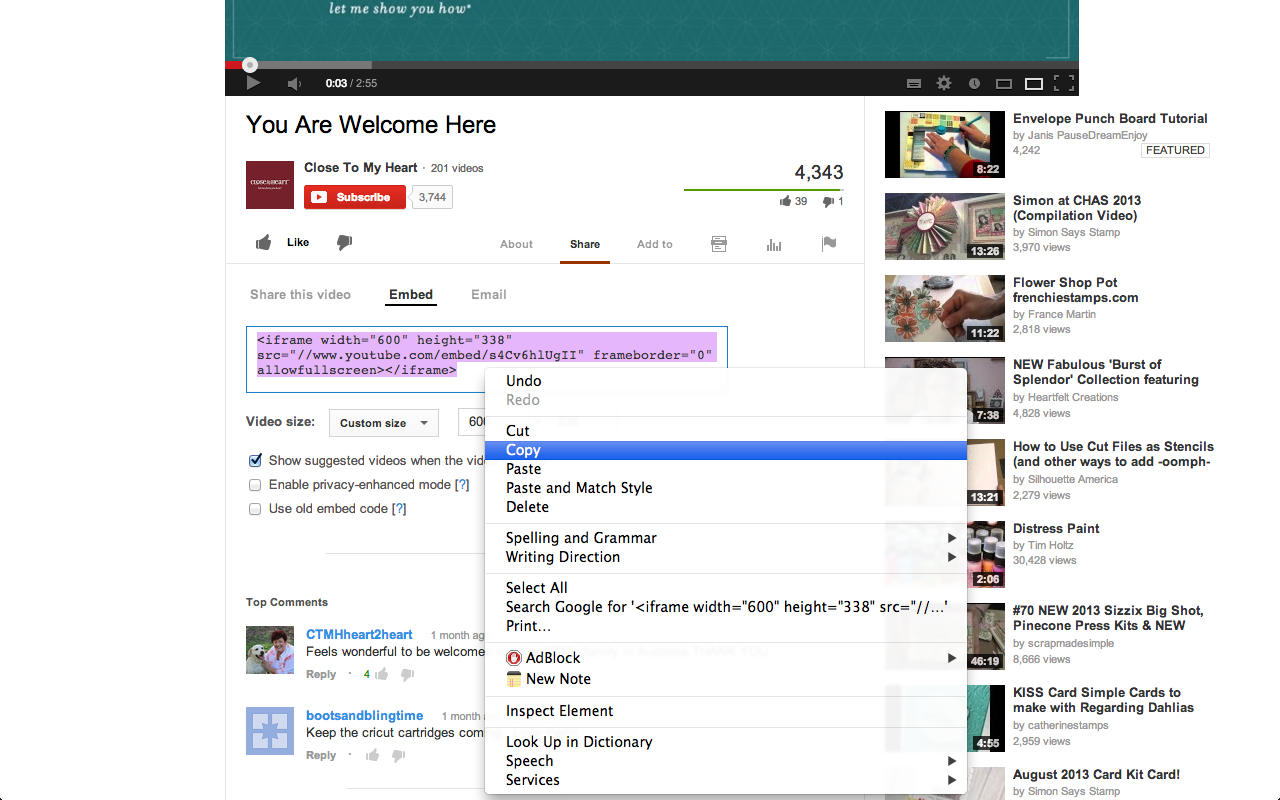Search Google for the iframe text

coord(725,607)
